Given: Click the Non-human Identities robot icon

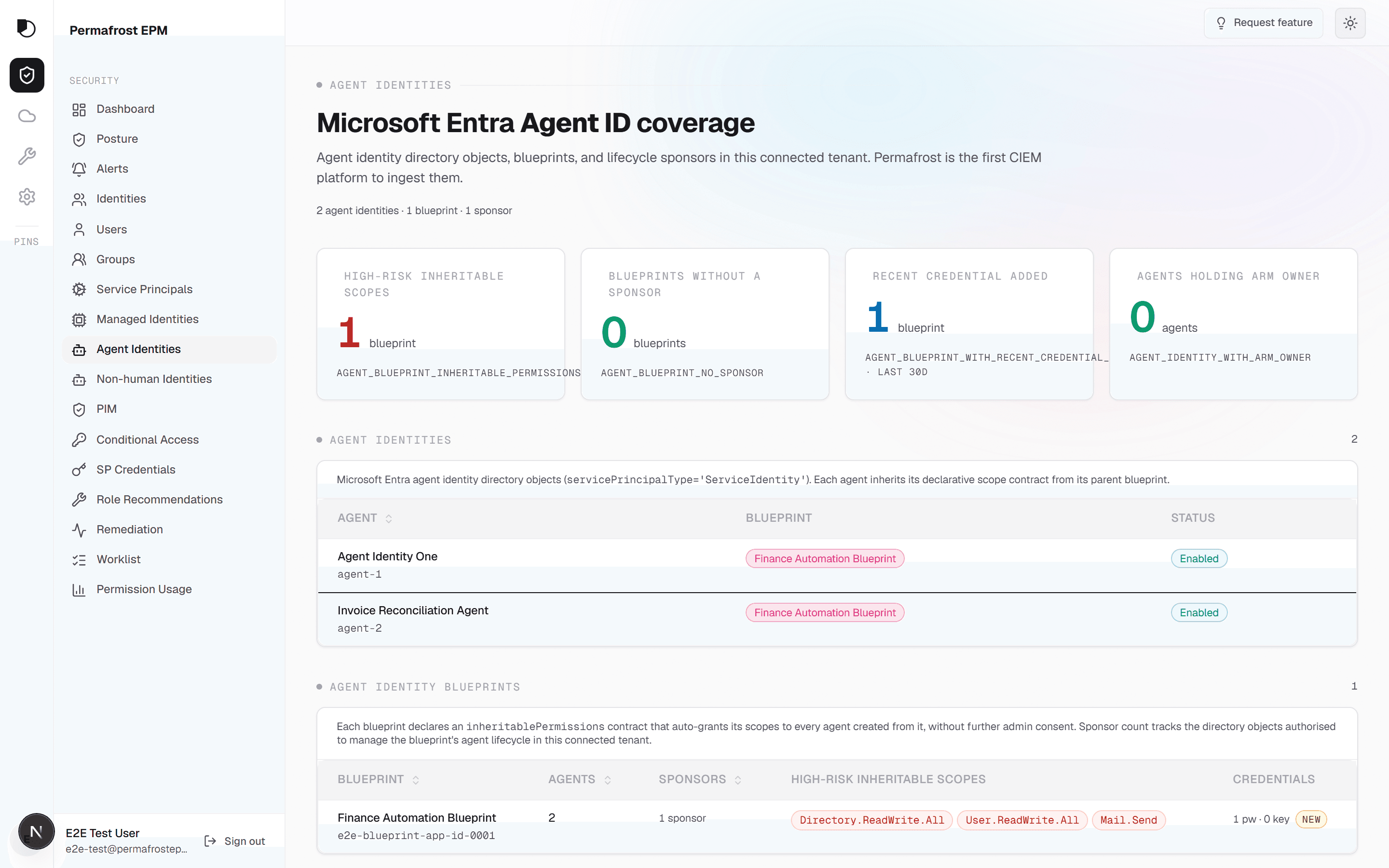Looking at the screenshot, I should point(79,380).
